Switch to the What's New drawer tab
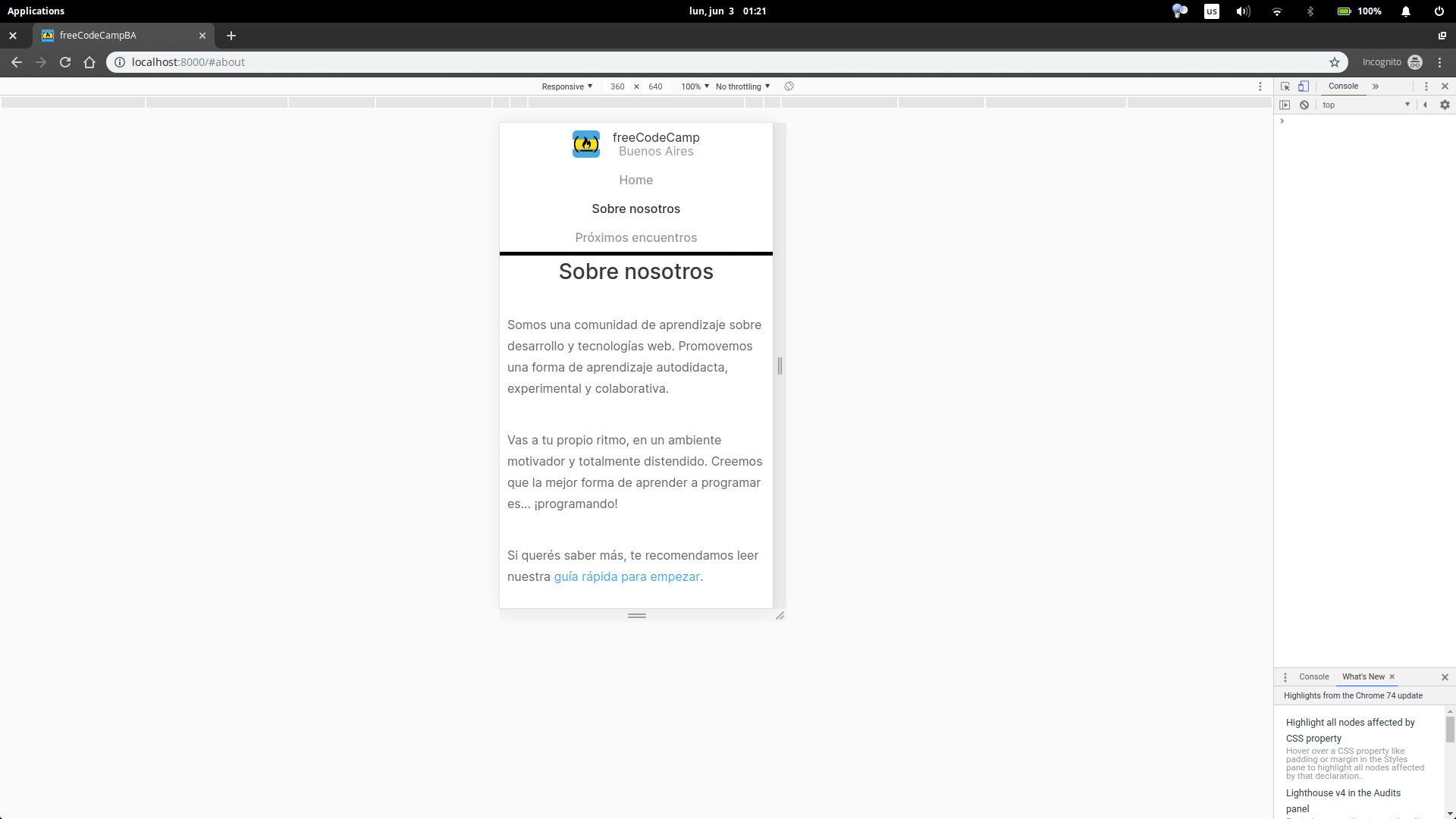 pyautogui.click(x=1363, y=676)
